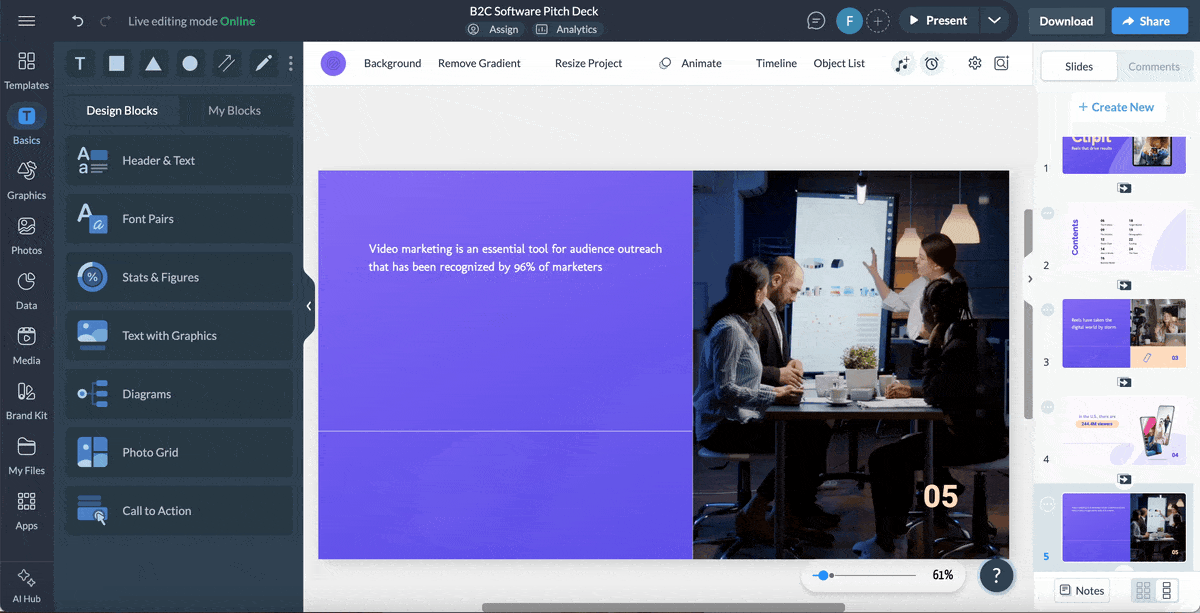Select the Rectangle shape tool
Image resolution: width=1200 pixels, height=613 pixels.
click(116, 63)
